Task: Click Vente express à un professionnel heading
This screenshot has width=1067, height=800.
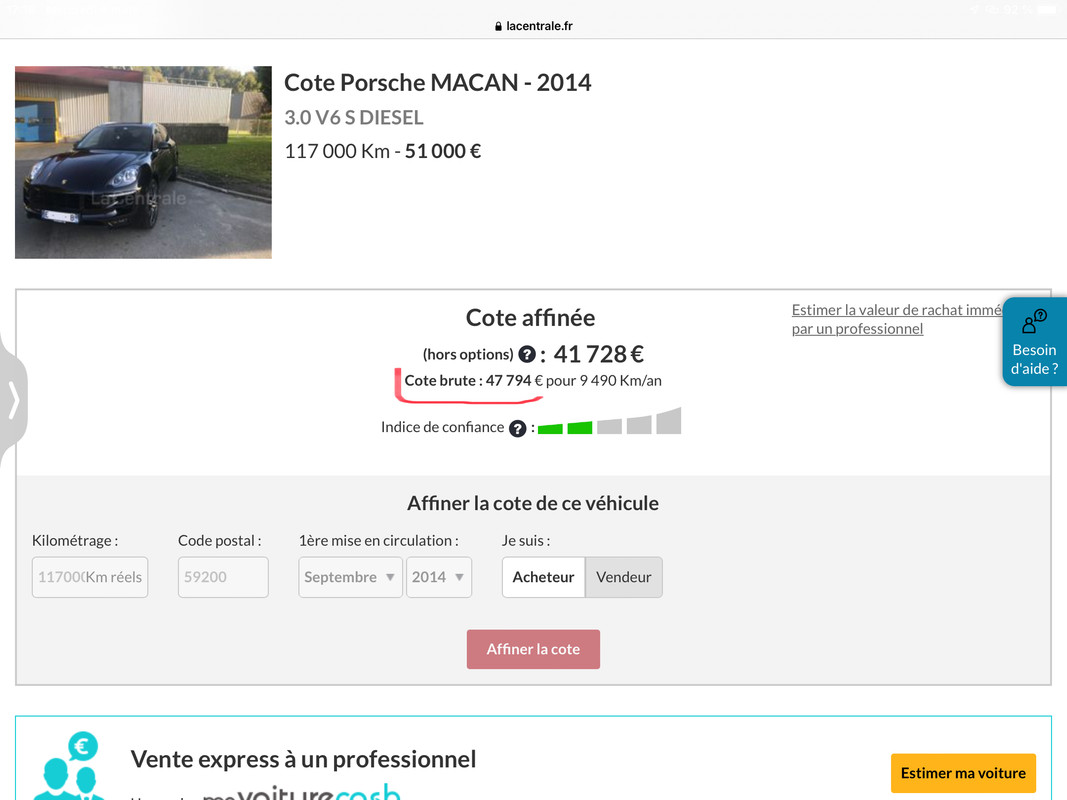Action: point(303,759)
